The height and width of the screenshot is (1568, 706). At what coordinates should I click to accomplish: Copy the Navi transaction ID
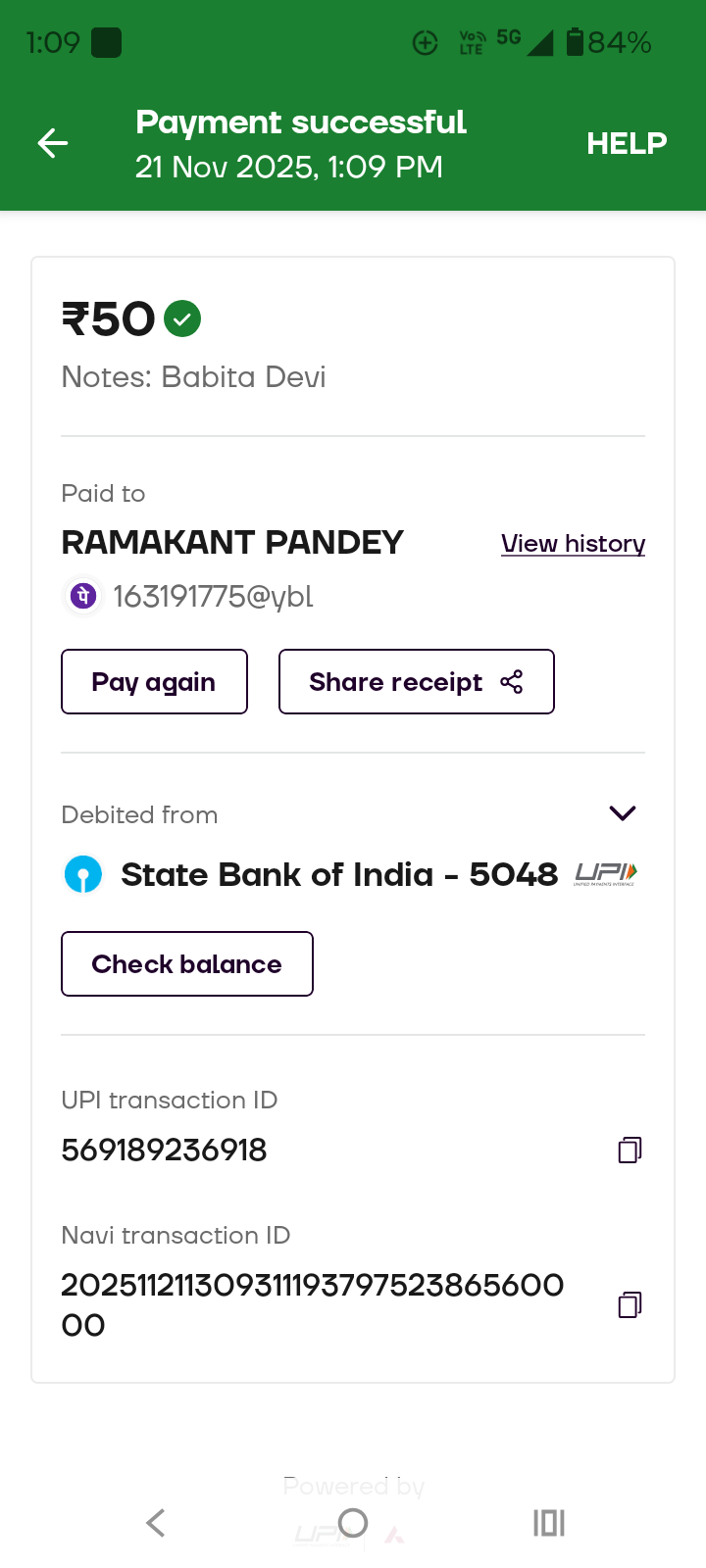click(x=630, y=1304)
